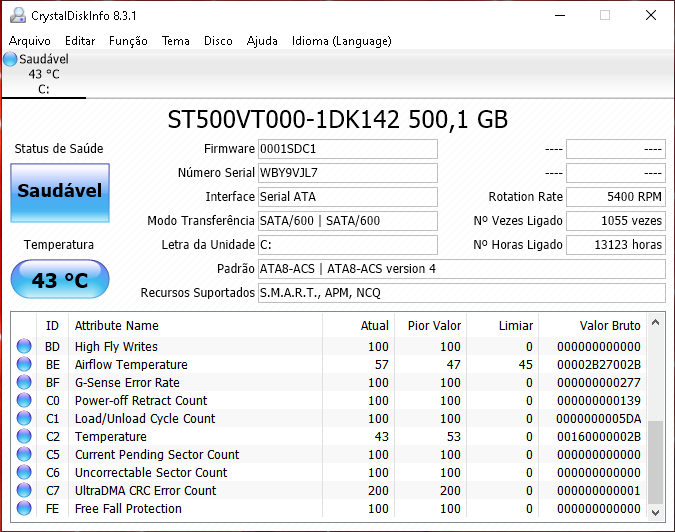Click status orb of Load/Unload Cycle Count row

(x=24, y=418)
